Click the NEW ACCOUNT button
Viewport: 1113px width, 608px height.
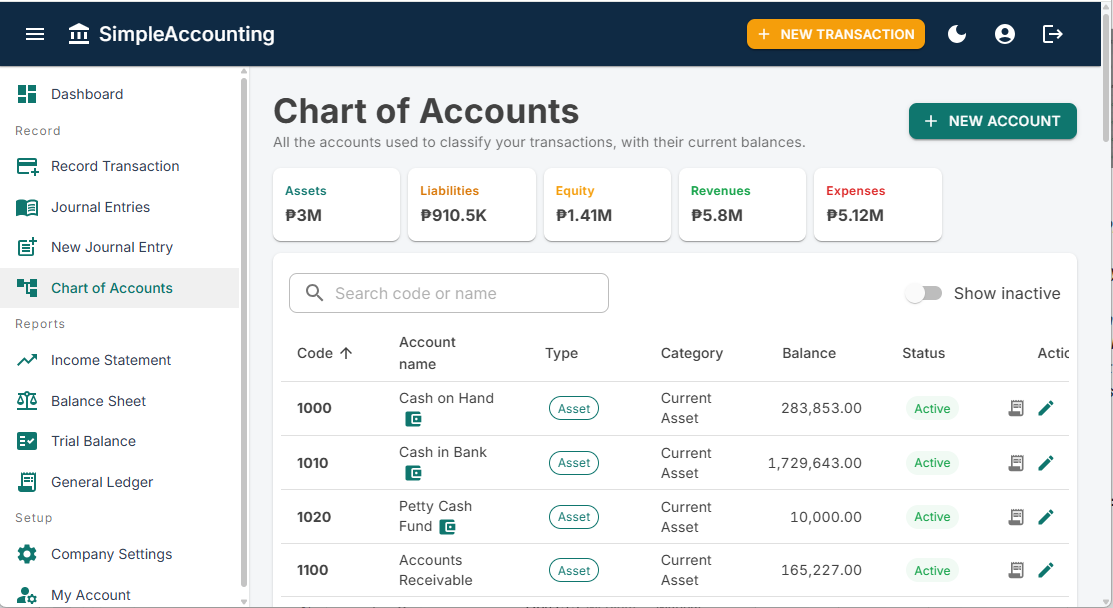click(x=992, y=121)
